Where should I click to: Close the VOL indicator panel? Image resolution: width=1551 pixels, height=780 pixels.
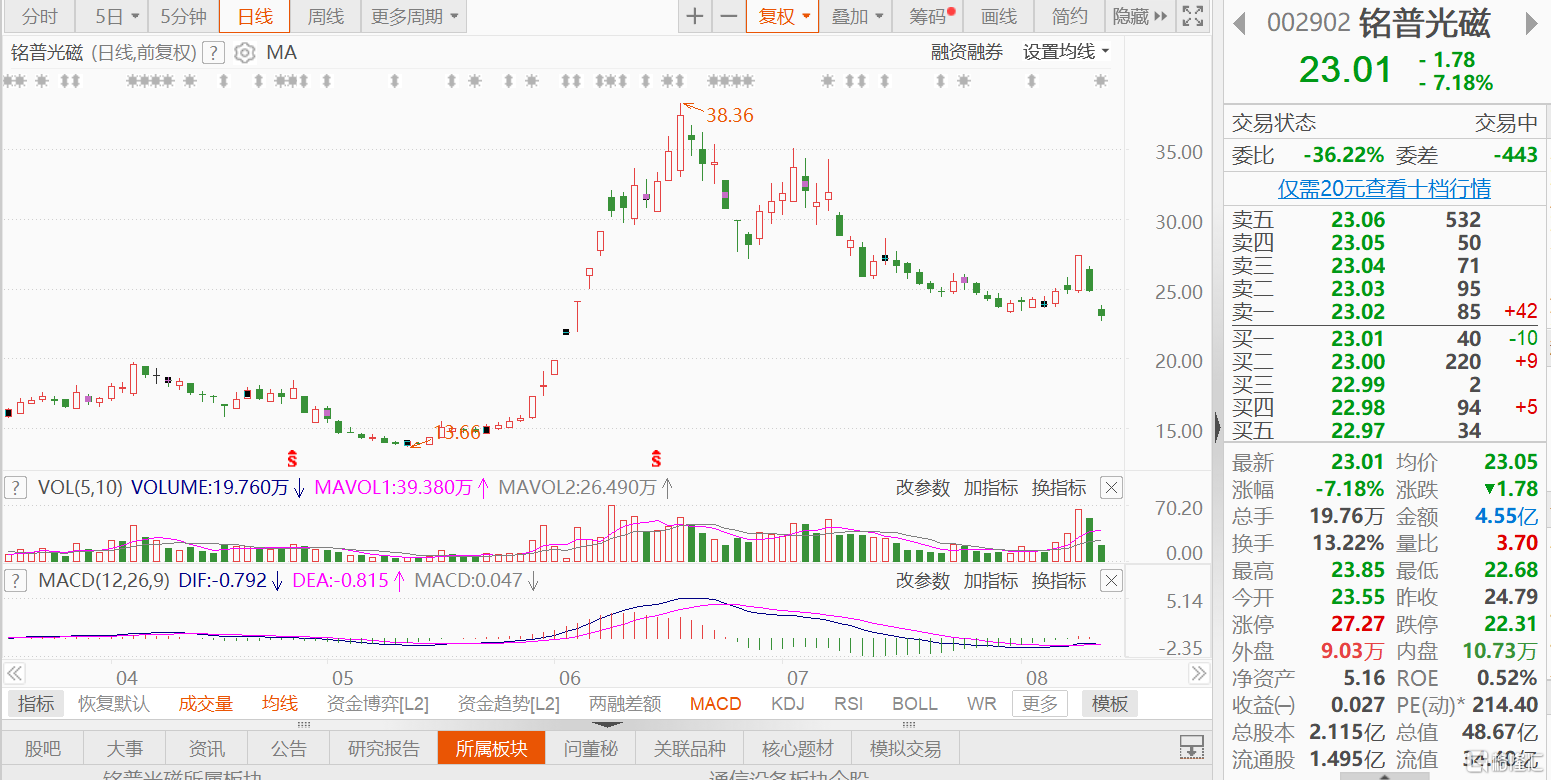click(x=1111, y=488)
